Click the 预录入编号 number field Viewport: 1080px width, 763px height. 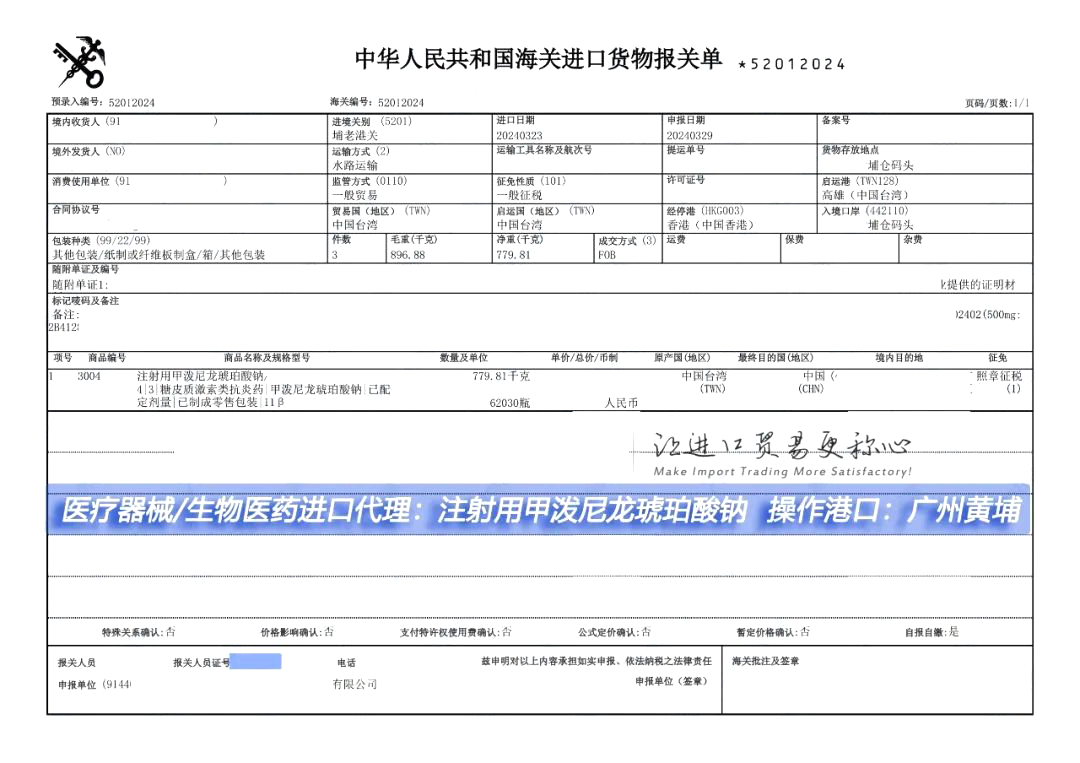(131, 103)
